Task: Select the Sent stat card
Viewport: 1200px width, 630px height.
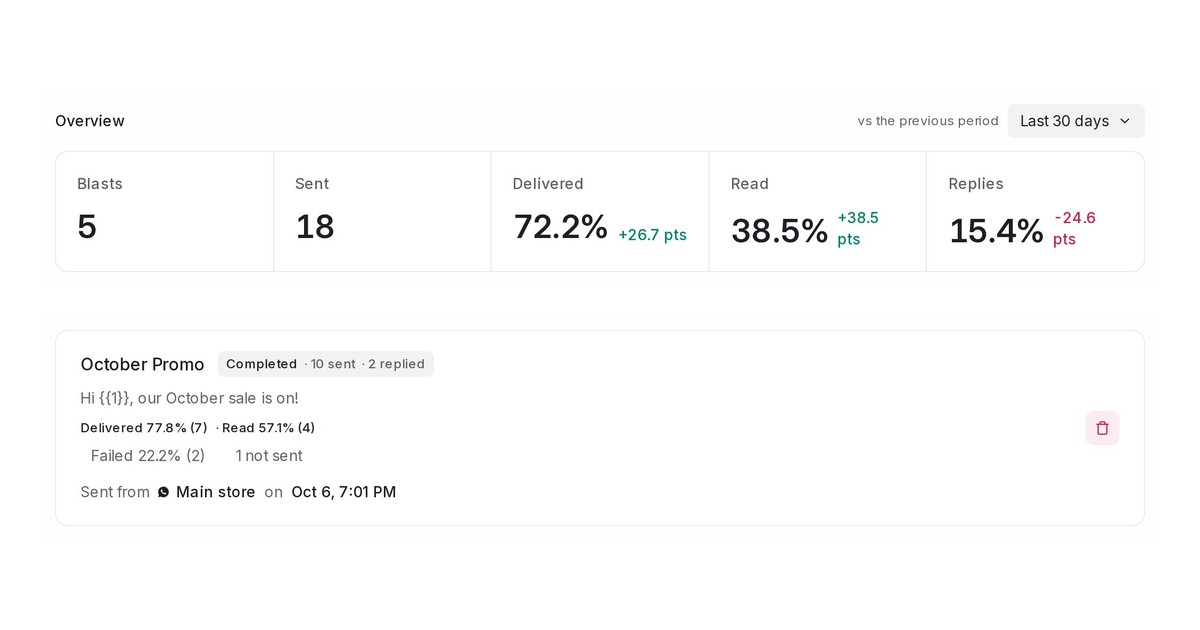Action: 382,211
